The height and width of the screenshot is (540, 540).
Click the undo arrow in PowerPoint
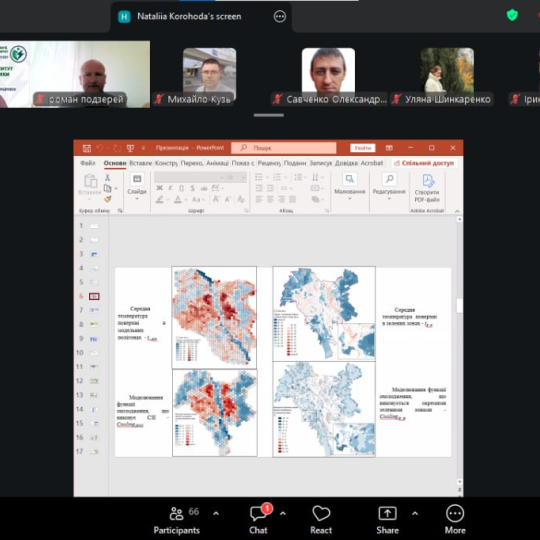pos(100,148)
